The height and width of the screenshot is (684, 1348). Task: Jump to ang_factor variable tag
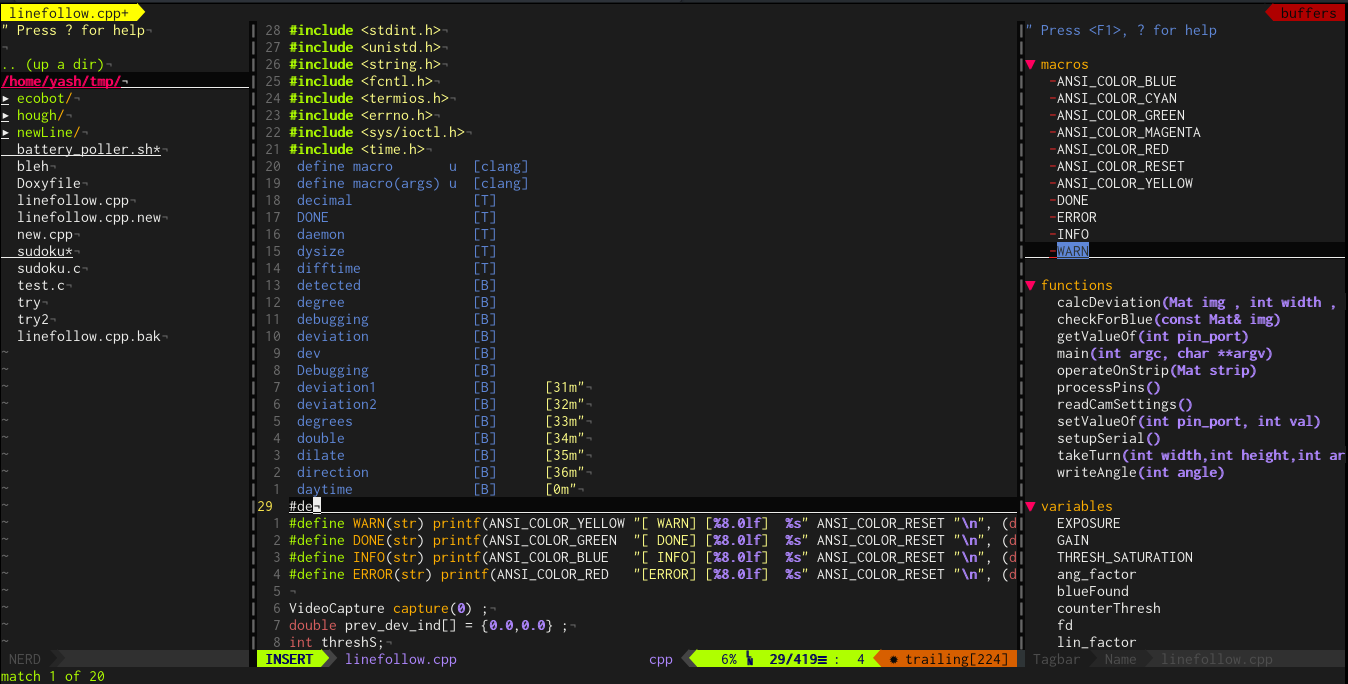pyautogui.click(x=1097, y=574)
